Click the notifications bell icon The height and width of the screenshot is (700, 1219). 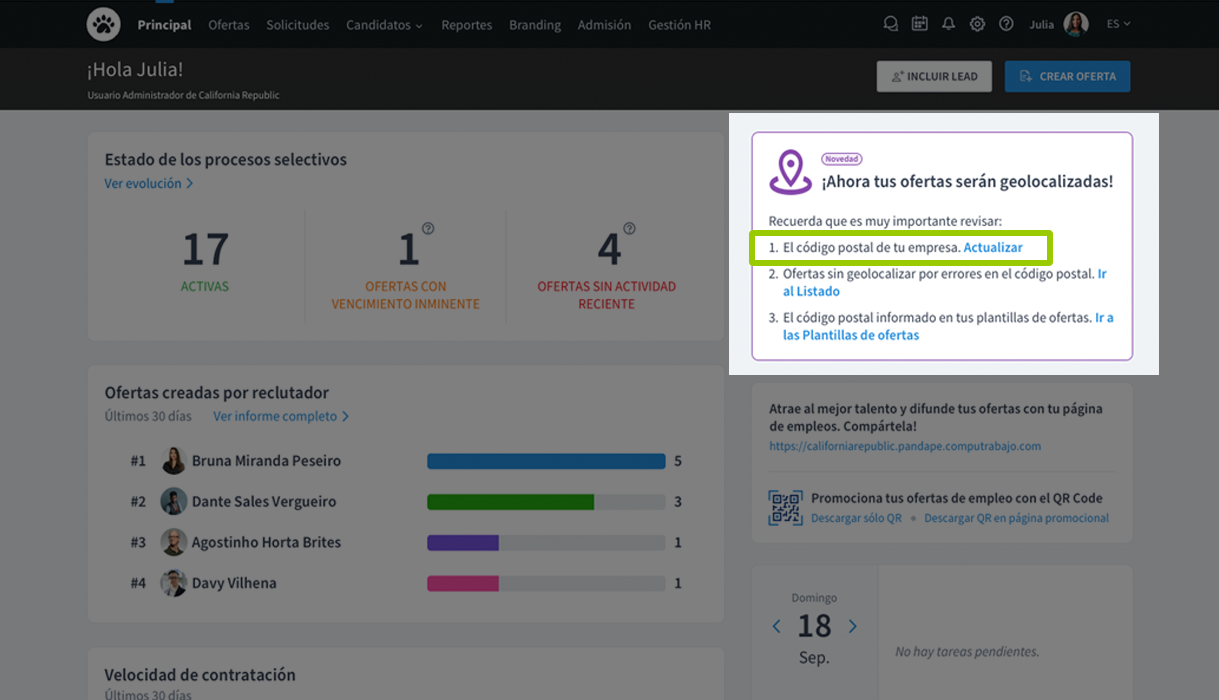tap(948, 24)
